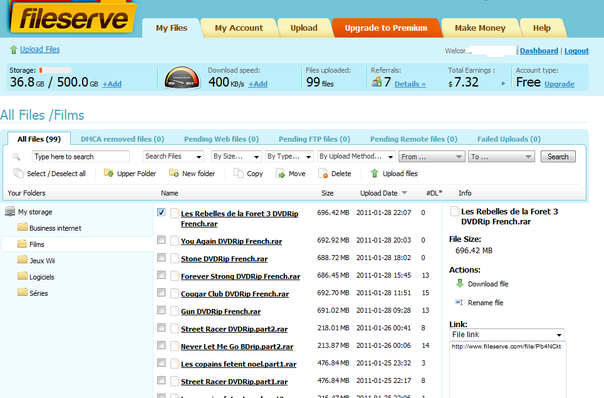Screen dimensions: 604x398
Task: Click the file link URL text box
Action: pos(507,369)
